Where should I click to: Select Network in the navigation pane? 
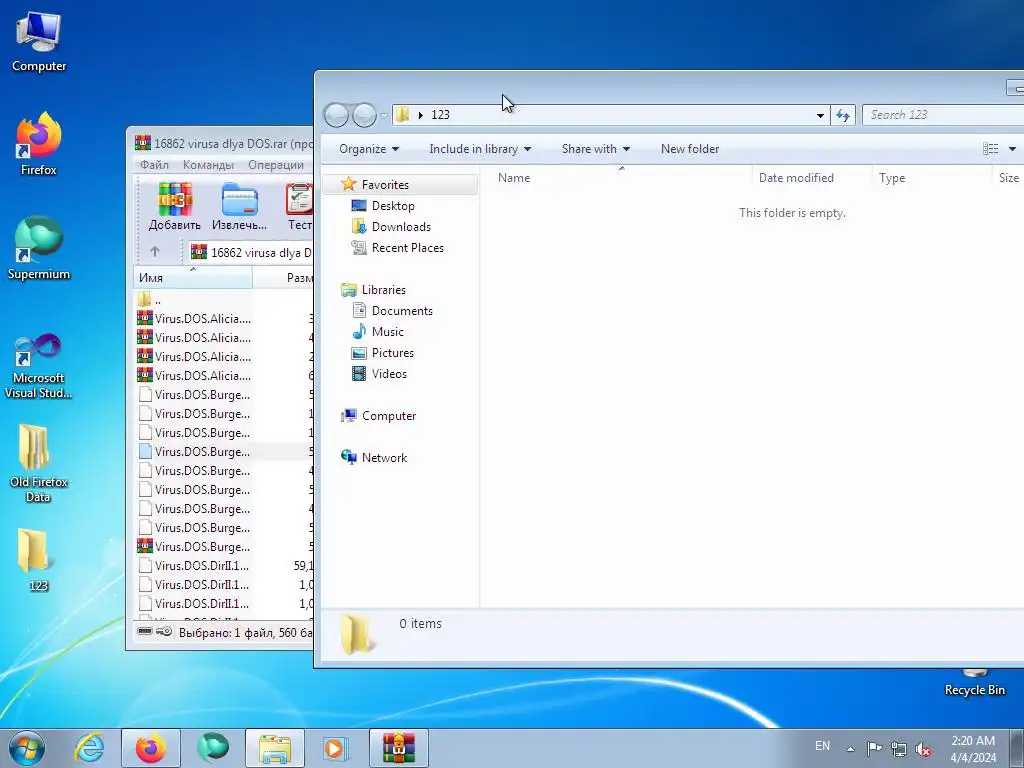[x=384, y=458]
